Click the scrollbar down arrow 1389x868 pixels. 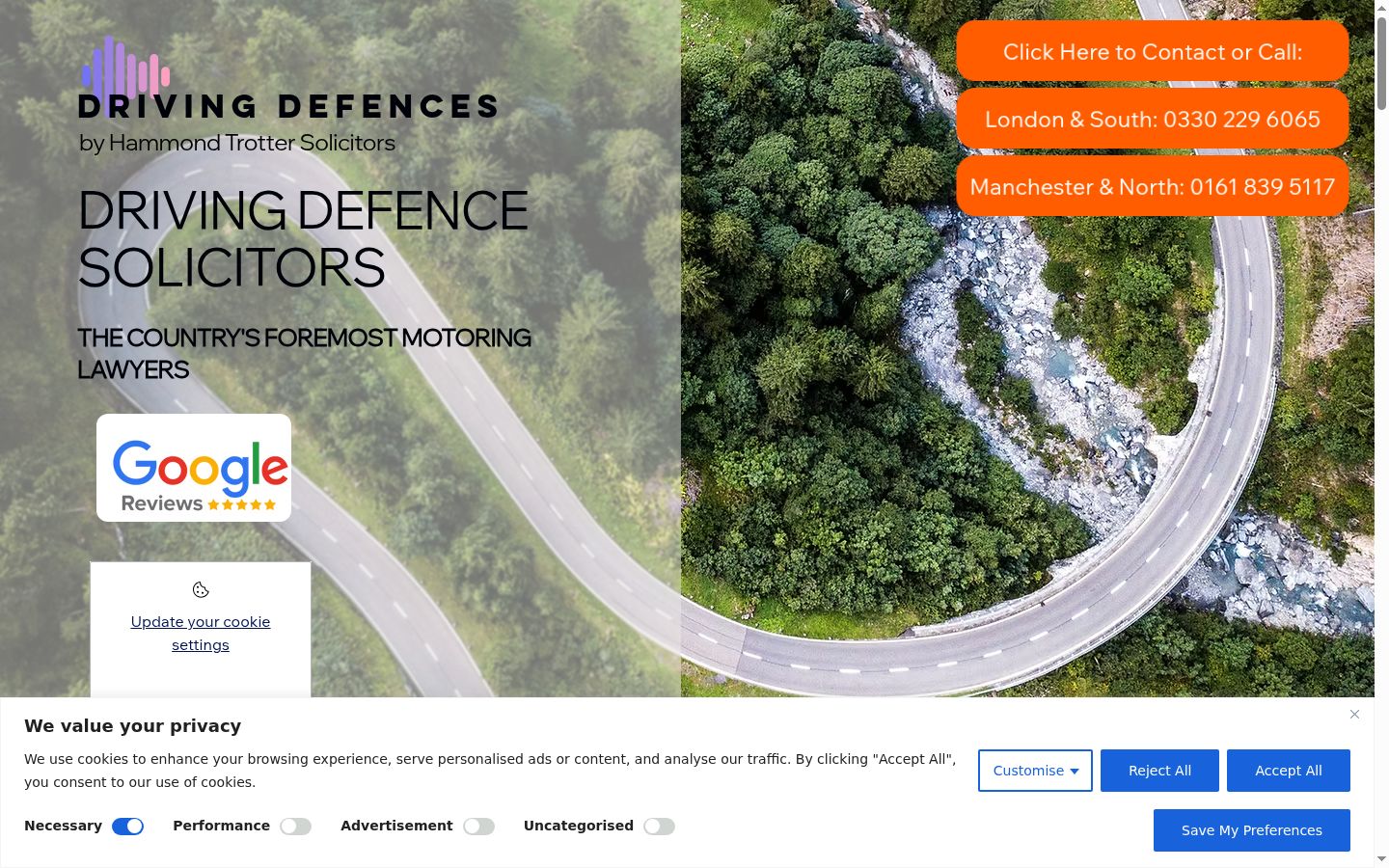coord(1381,858)
